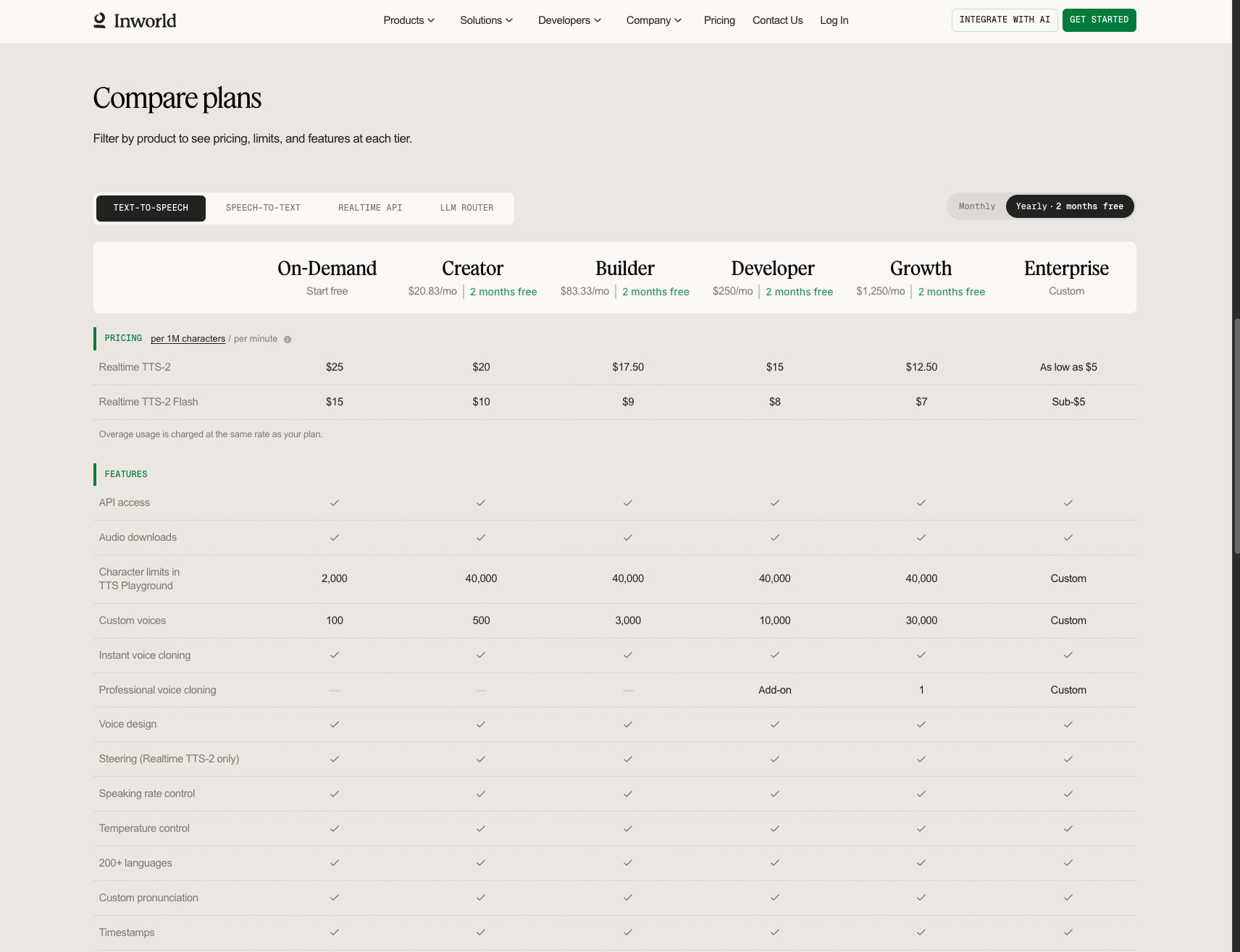Screen dimensions: 1240x952
Task: Click Temperature control checkmark under On-Demand
Action: [x=335, y=828]
